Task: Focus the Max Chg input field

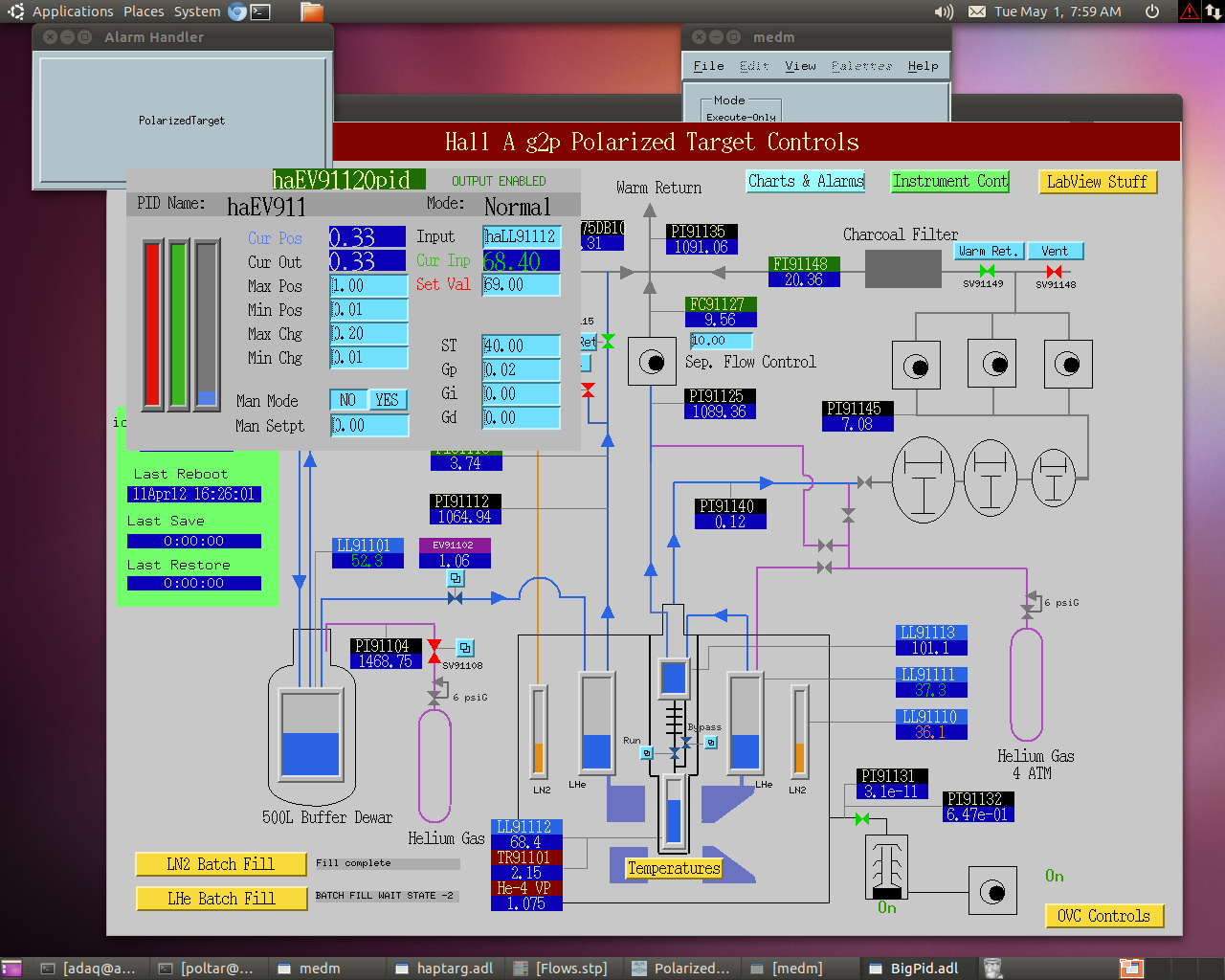Action: [368, 333]
